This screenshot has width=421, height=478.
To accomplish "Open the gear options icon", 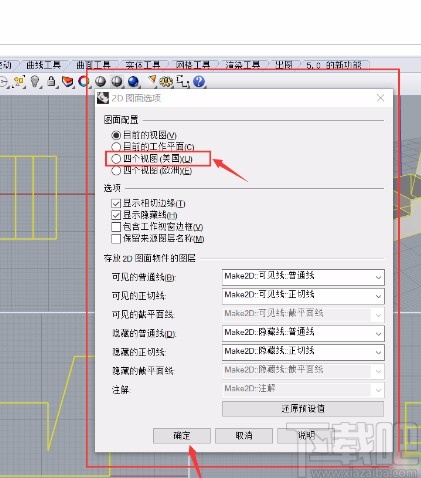I will [166, 81].
